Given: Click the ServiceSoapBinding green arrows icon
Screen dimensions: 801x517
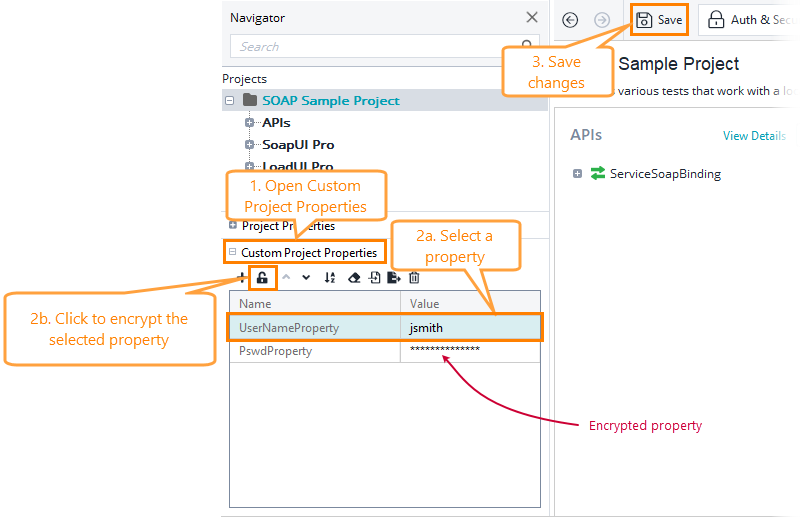Looking at the screenshot, I should tap(598, 173).
